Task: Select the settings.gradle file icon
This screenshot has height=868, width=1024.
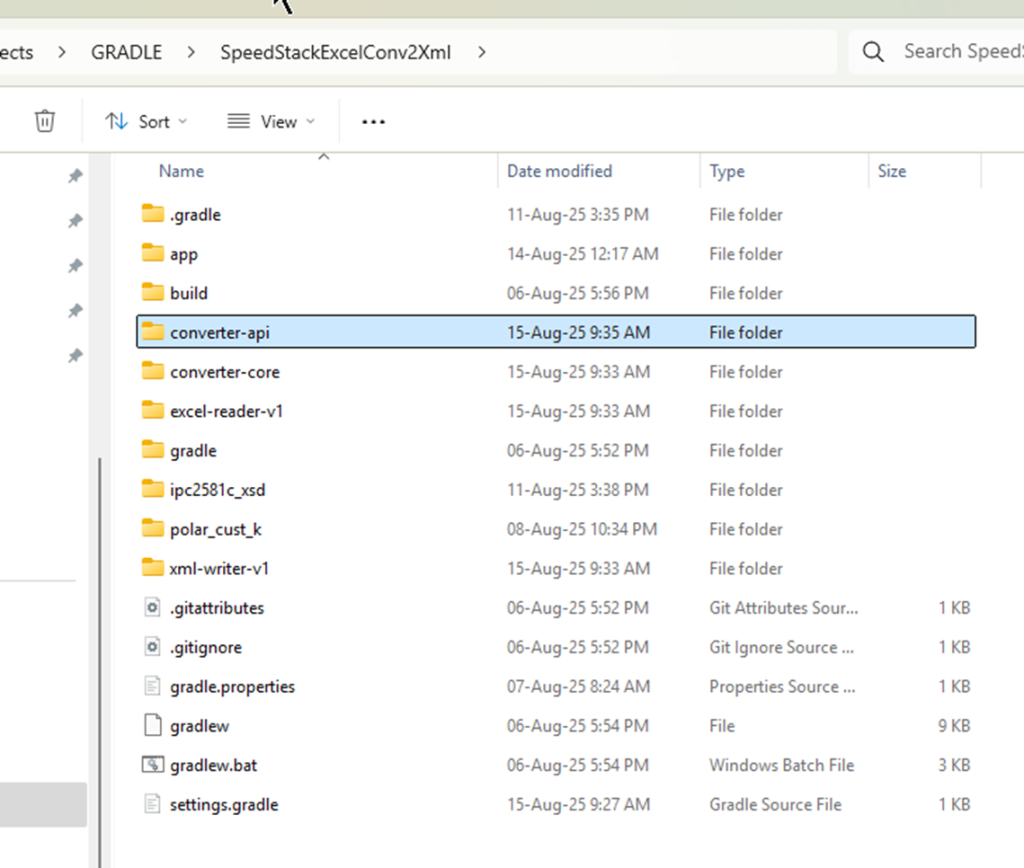Action: point(152,804)
